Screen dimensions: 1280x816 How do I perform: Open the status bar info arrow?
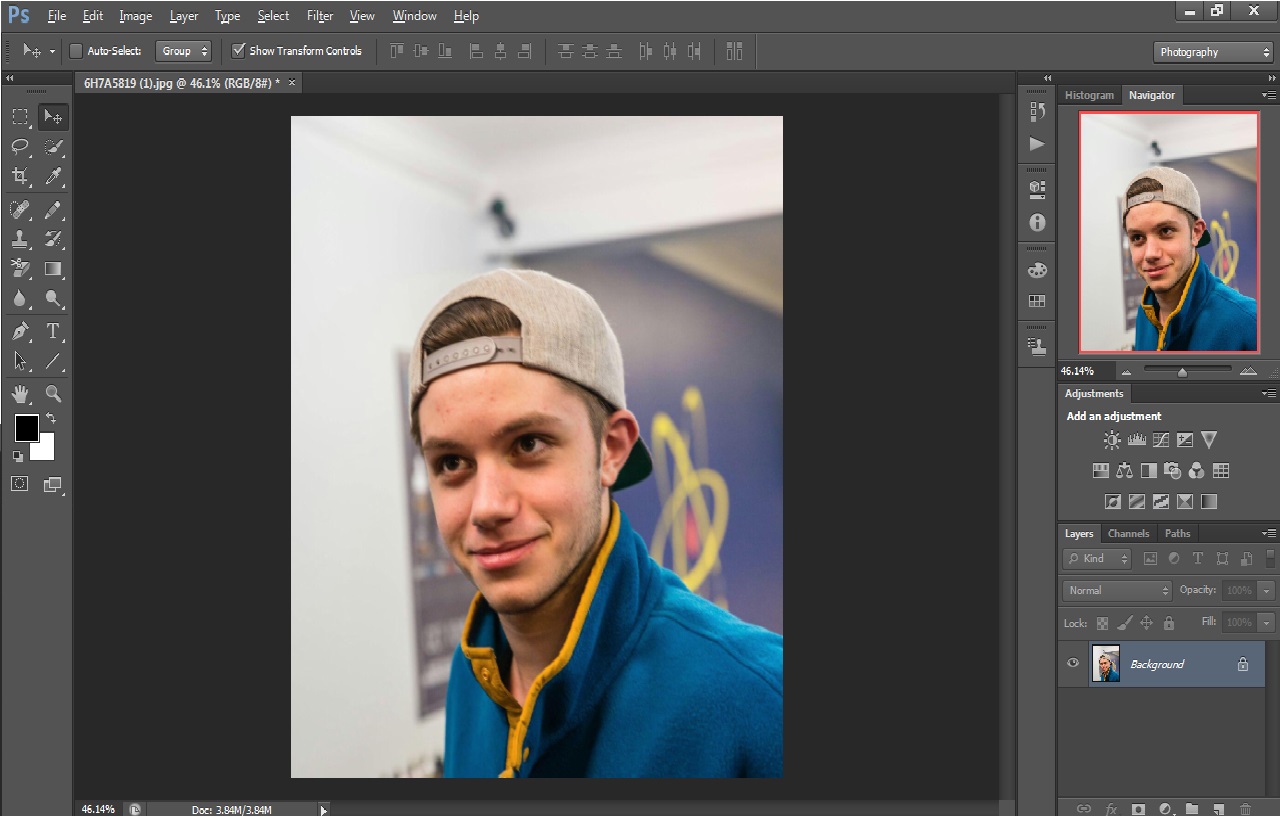(x=323, y=810)
